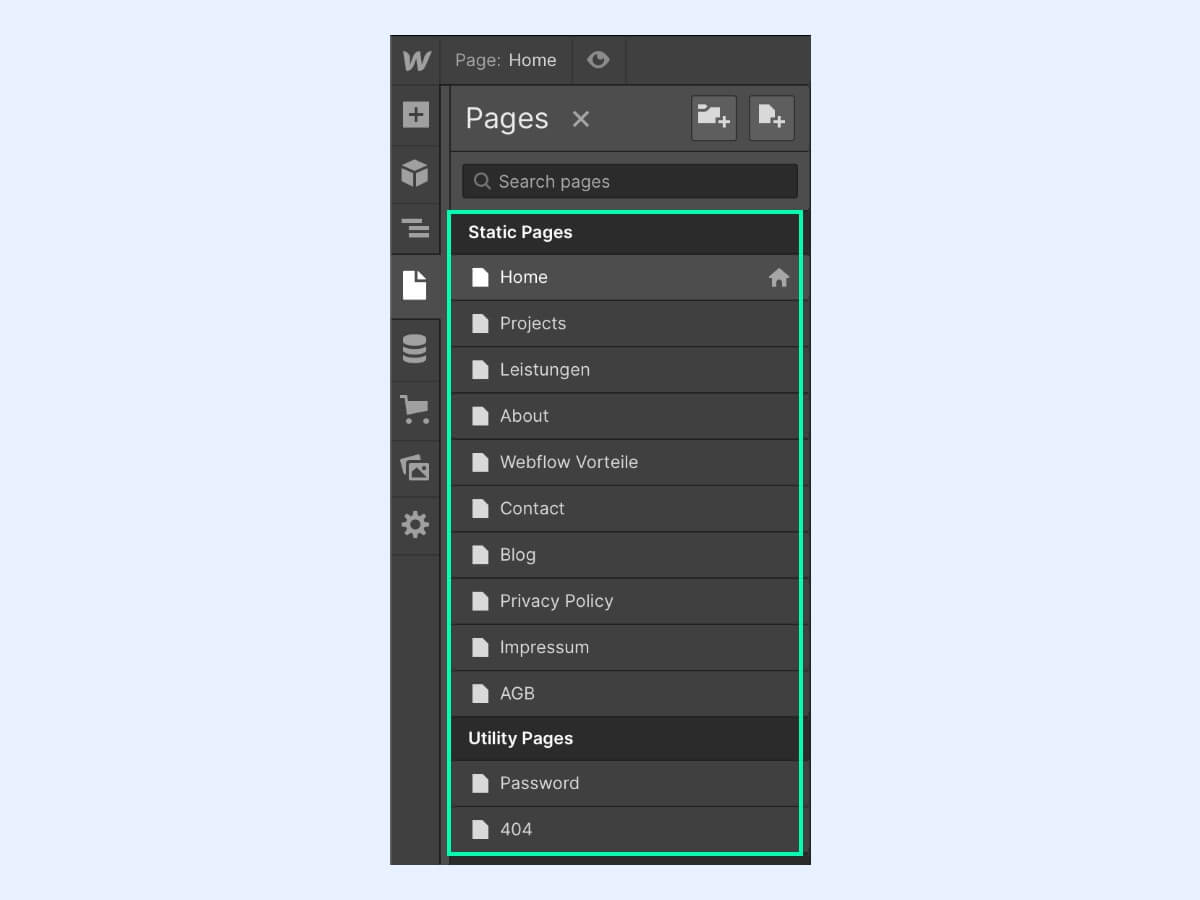Open the CMS Collections panel
Screen dimensions: 1200x900
tap(414, 348)
